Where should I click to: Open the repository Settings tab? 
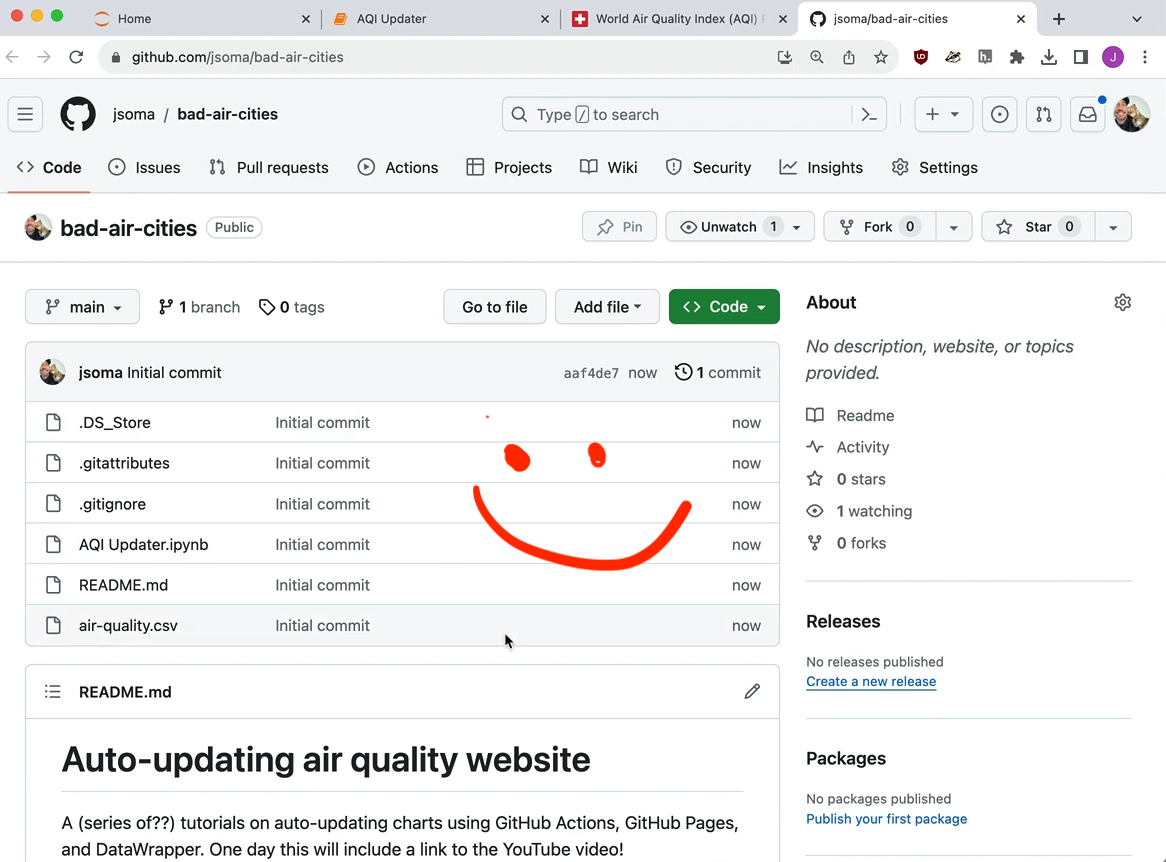(x=935, y=167)
